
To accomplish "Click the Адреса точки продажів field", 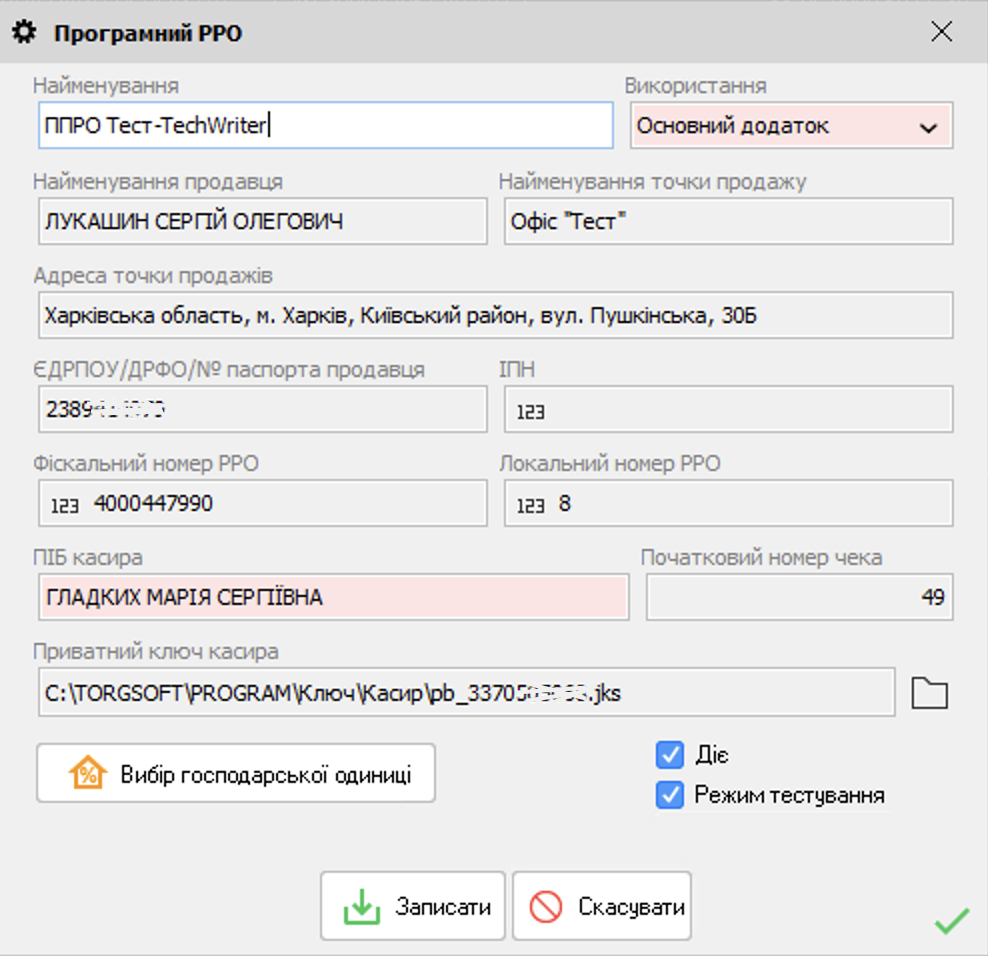I will [x=494, y=315].
